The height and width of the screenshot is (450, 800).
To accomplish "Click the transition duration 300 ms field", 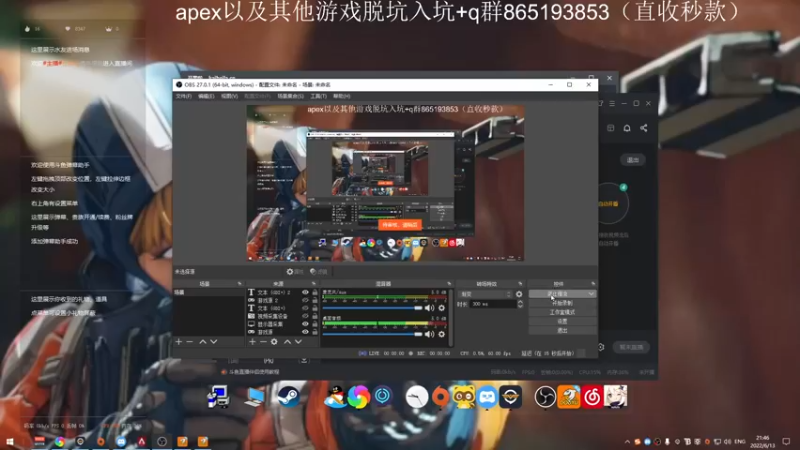I will click(x=492, y=304).
